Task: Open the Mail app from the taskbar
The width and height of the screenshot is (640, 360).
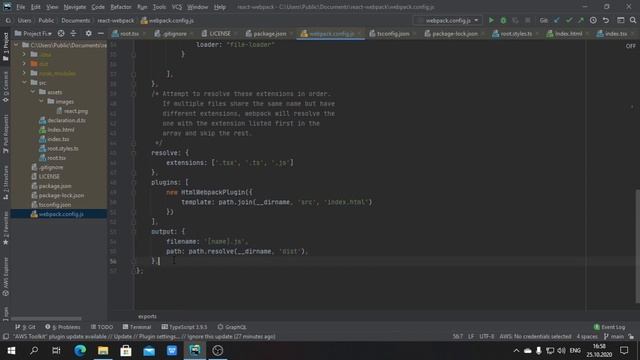Action: [x=149, y=350]
